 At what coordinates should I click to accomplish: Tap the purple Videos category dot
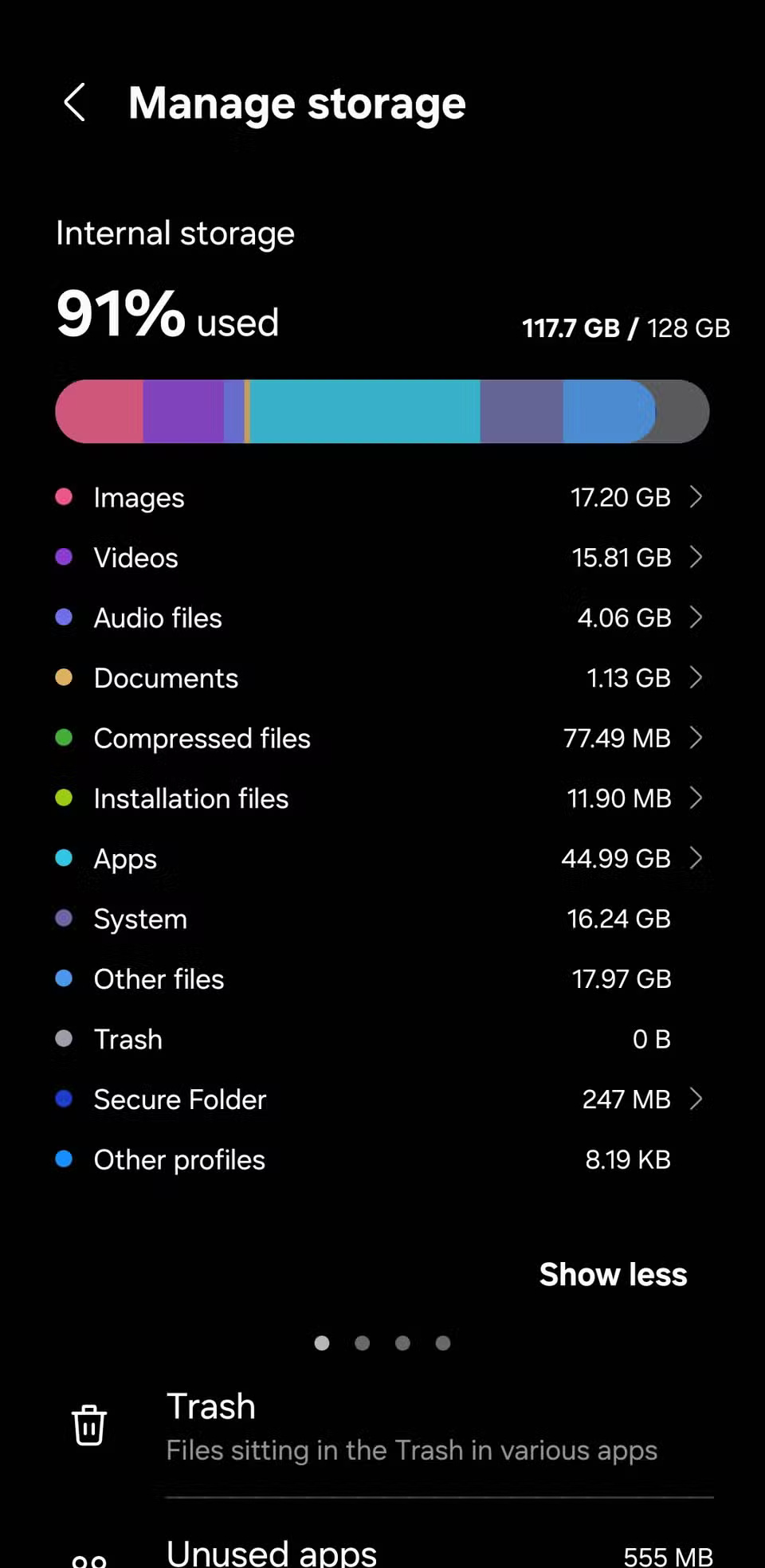tap(64, 557)
